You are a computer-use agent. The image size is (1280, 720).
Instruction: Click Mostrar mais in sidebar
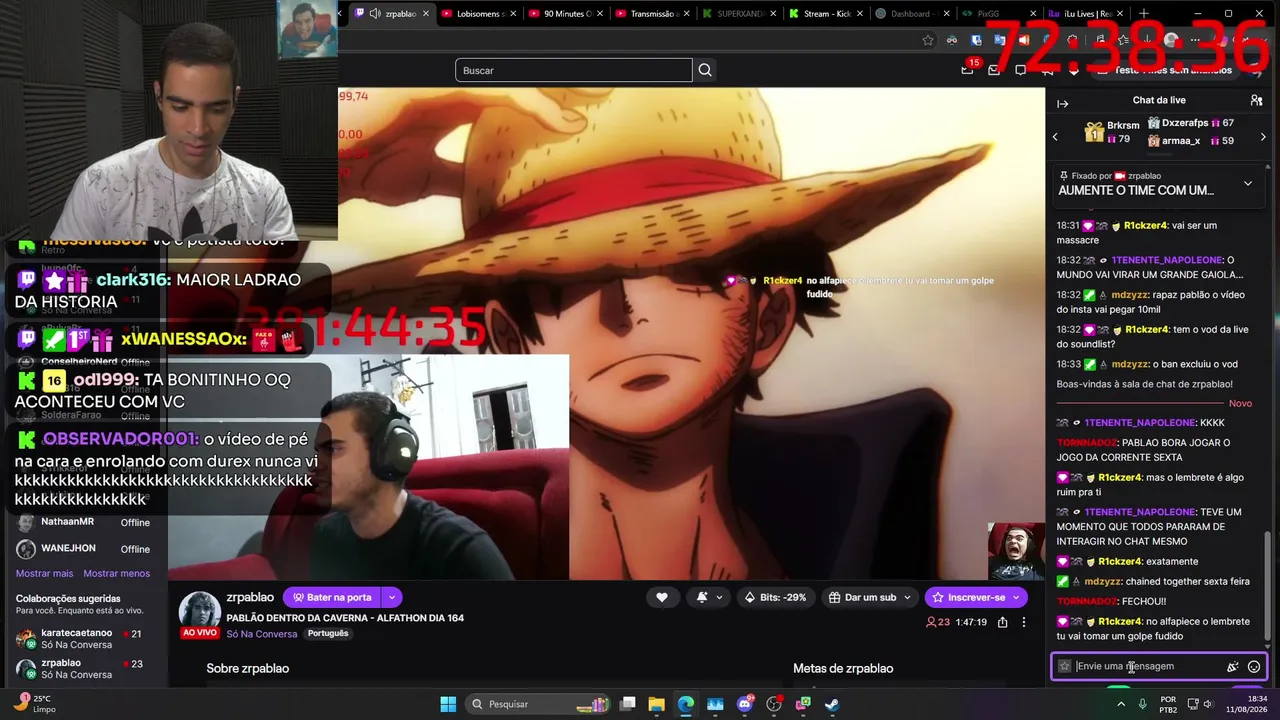click(44, 573)
